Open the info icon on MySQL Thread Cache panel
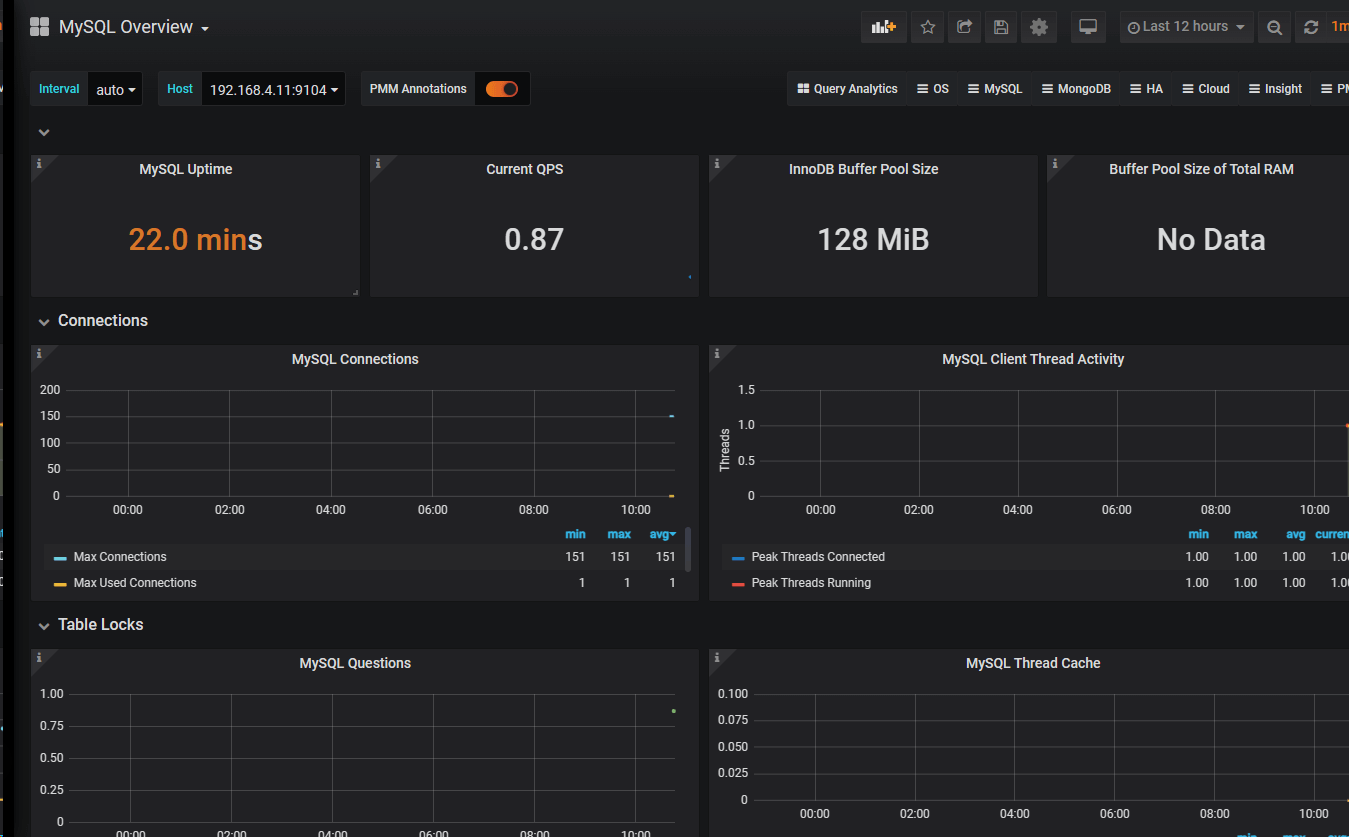 [x=717, y=657]
